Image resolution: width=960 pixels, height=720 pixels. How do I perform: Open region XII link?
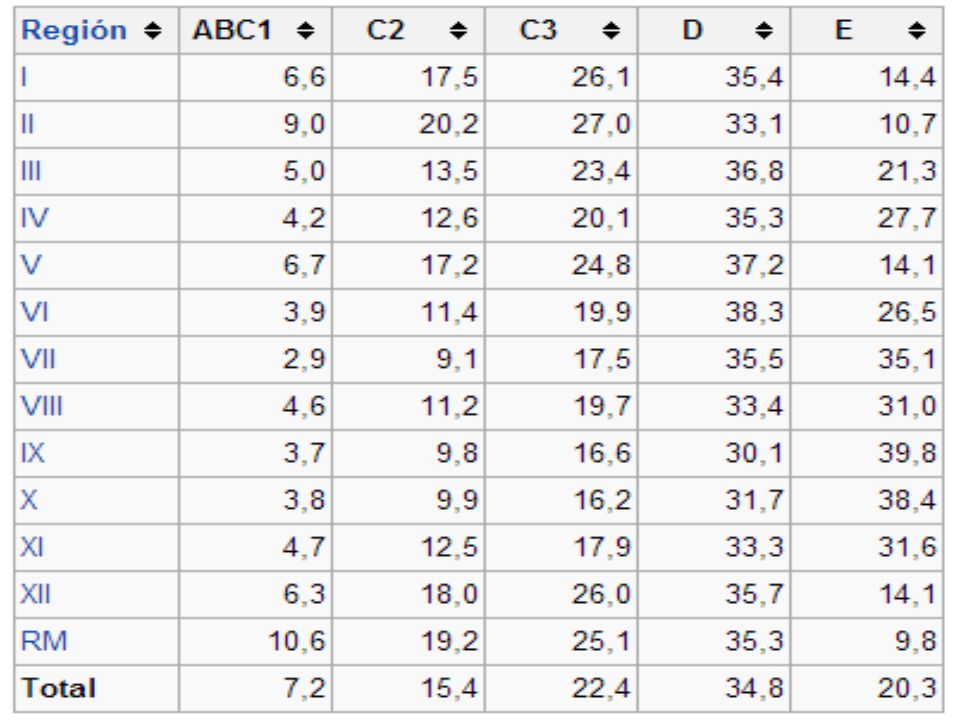36,594
